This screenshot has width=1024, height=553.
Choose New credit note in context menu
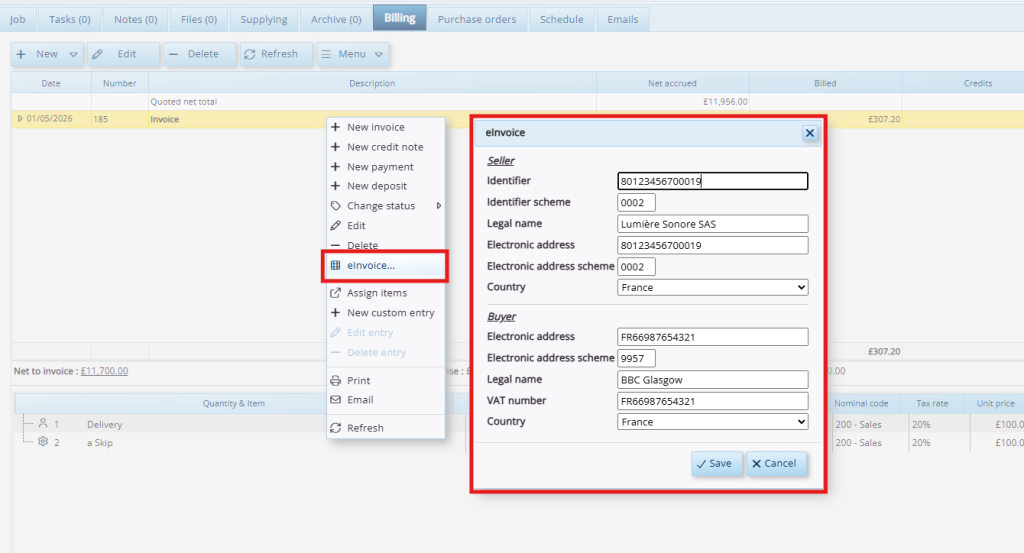pyautogui.click(x=385, y=147)
